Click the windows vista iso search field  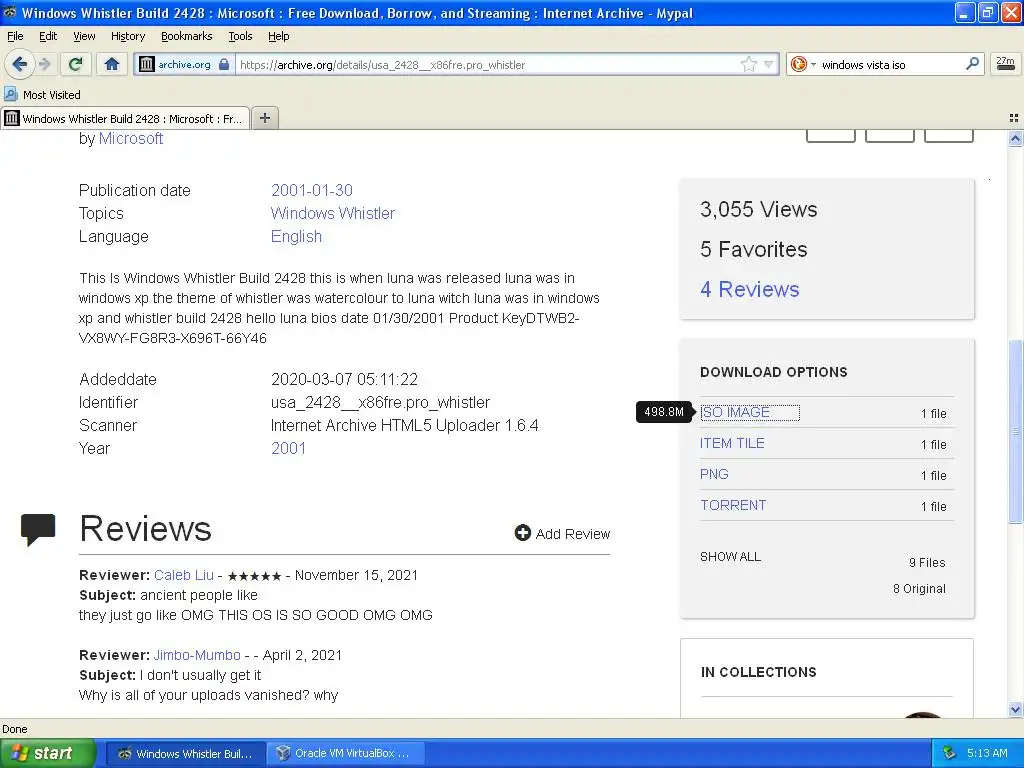(889, 65)
